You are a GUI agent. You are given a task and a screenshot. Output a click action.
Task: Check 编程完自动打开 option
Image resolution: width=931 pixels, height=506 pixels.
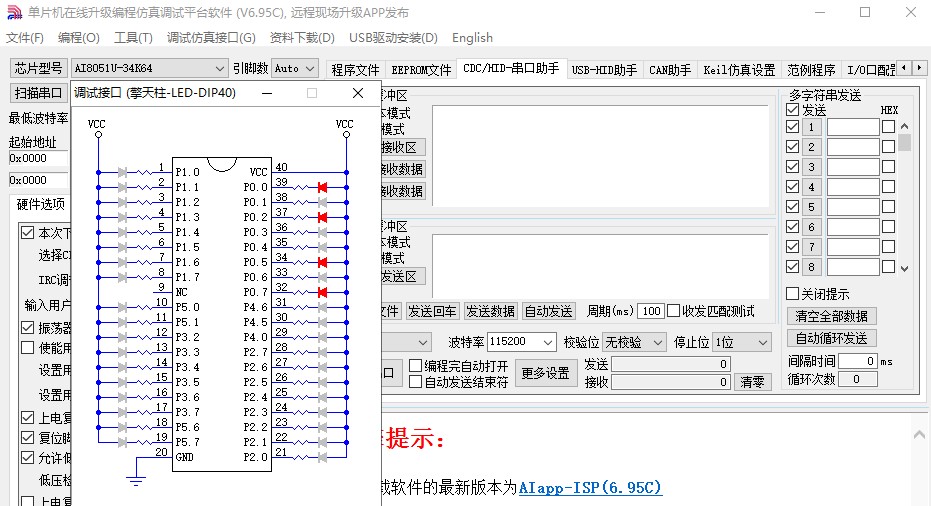point(416,365)
